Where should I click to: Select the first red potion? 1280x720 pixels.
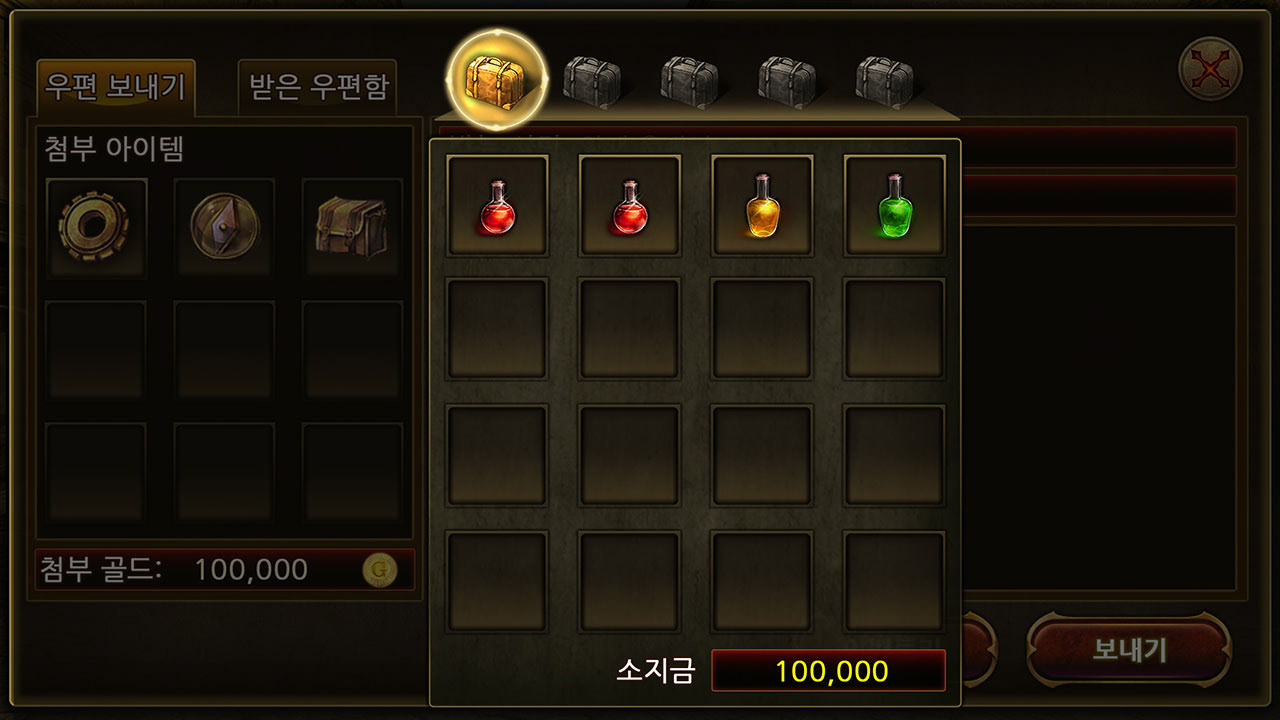[497, 205]
